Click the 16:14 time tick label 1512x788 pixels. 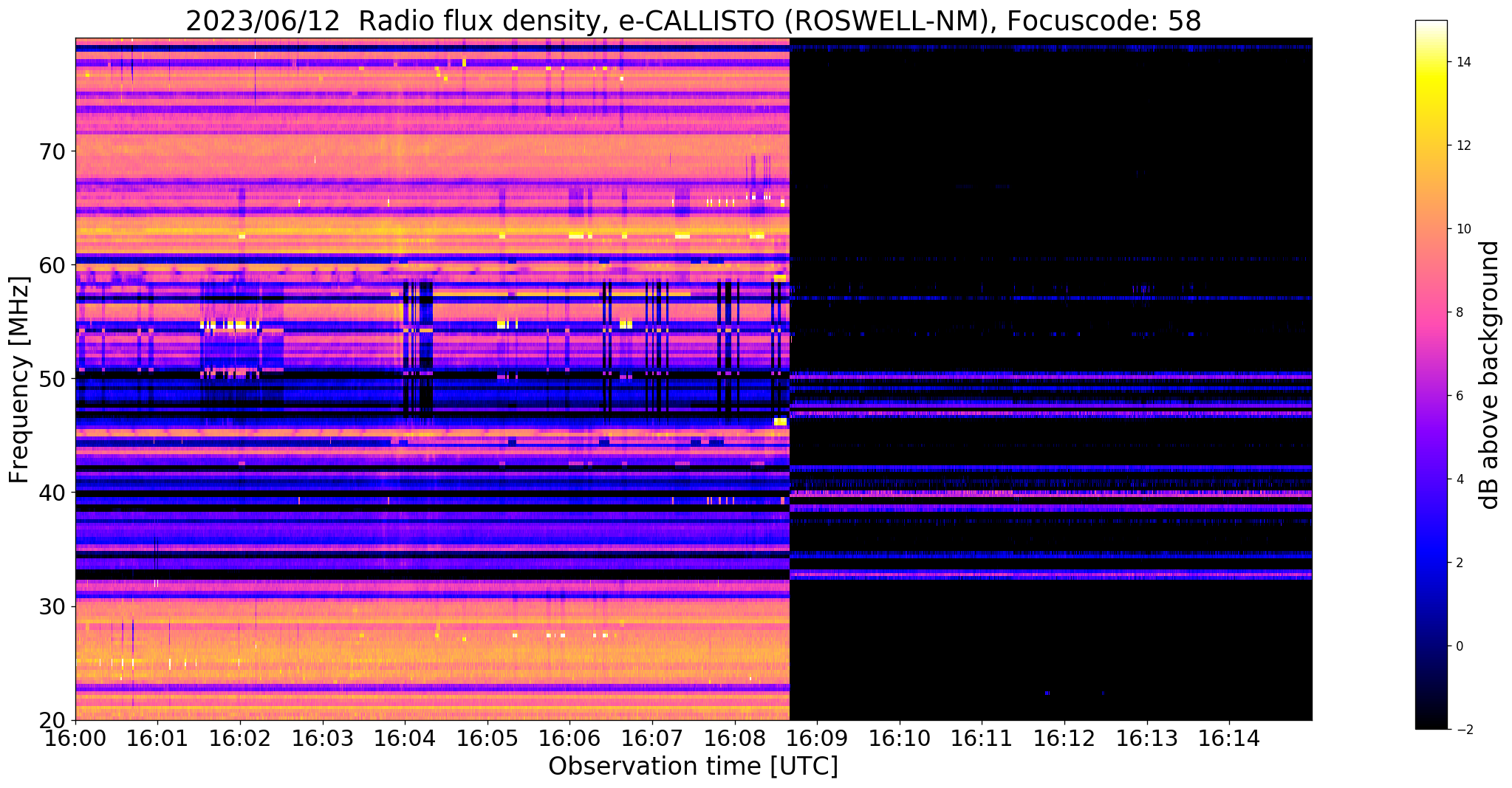[1229, 737]
